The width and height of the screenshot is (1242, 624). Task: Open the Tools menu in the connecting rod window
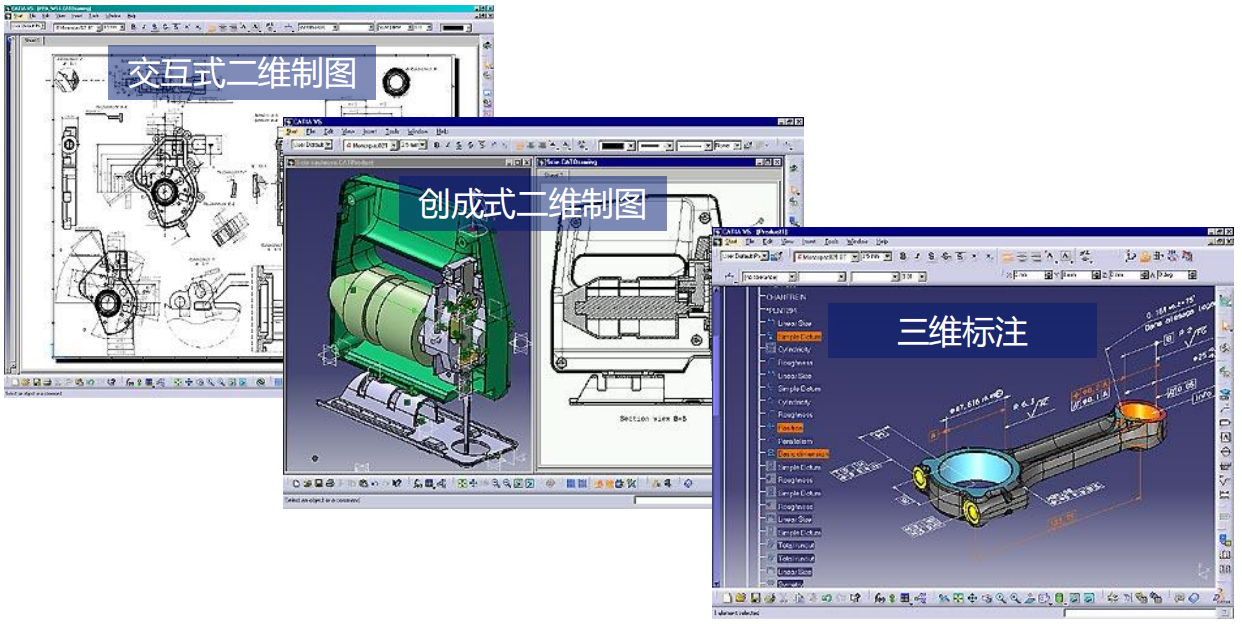pos(831,241)
